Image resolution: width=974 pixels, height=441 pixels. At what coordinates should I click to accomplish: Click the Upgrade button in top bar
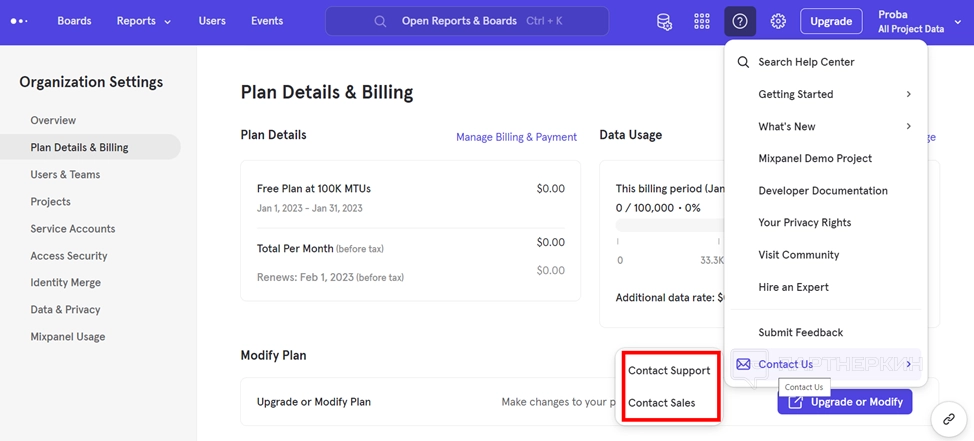(830, 21)
